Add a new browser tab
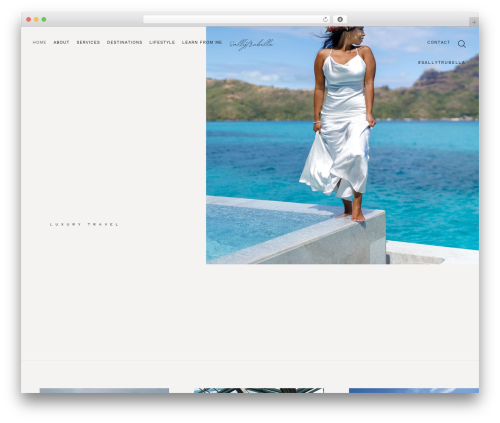The width and height of the screenshot is (500, 423). pos(474,22)
